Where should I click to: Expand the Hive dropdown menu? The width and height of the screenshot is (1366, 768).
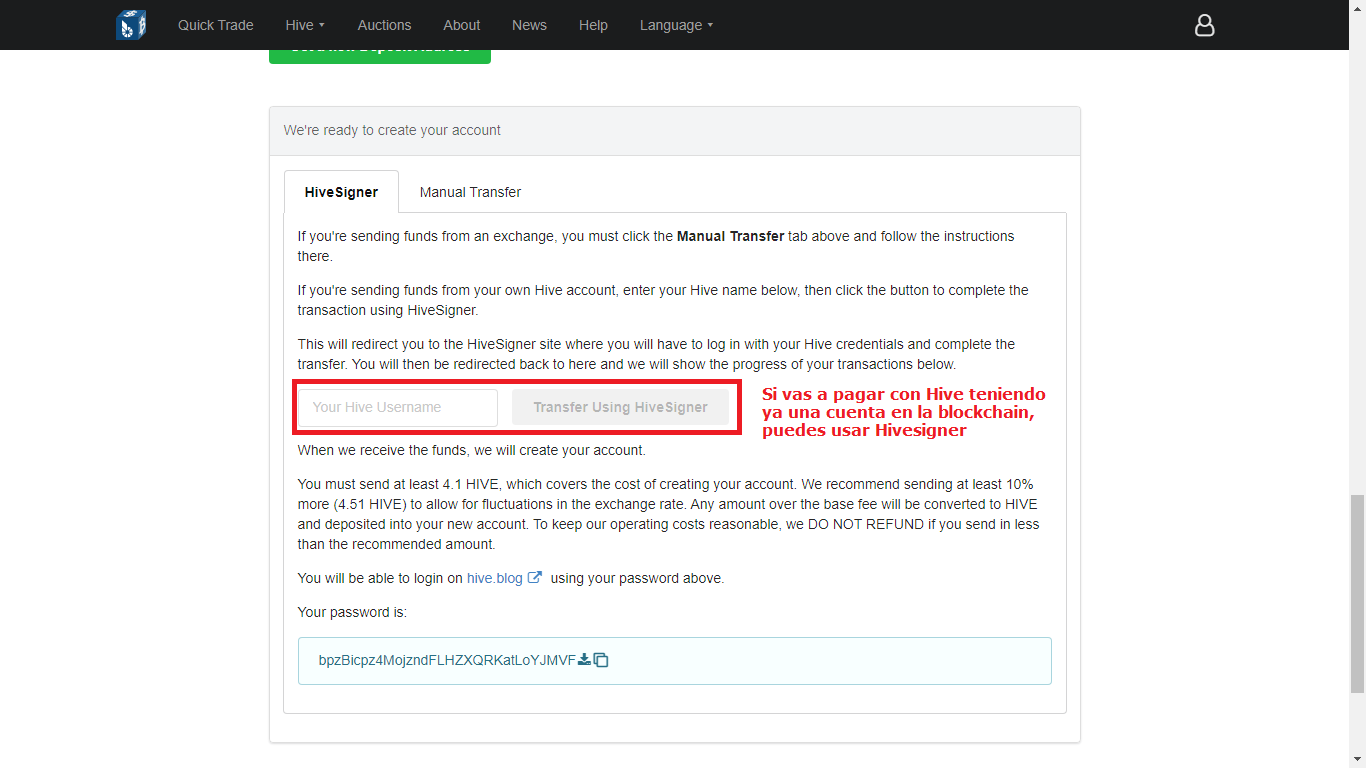[x=305, y=25]
